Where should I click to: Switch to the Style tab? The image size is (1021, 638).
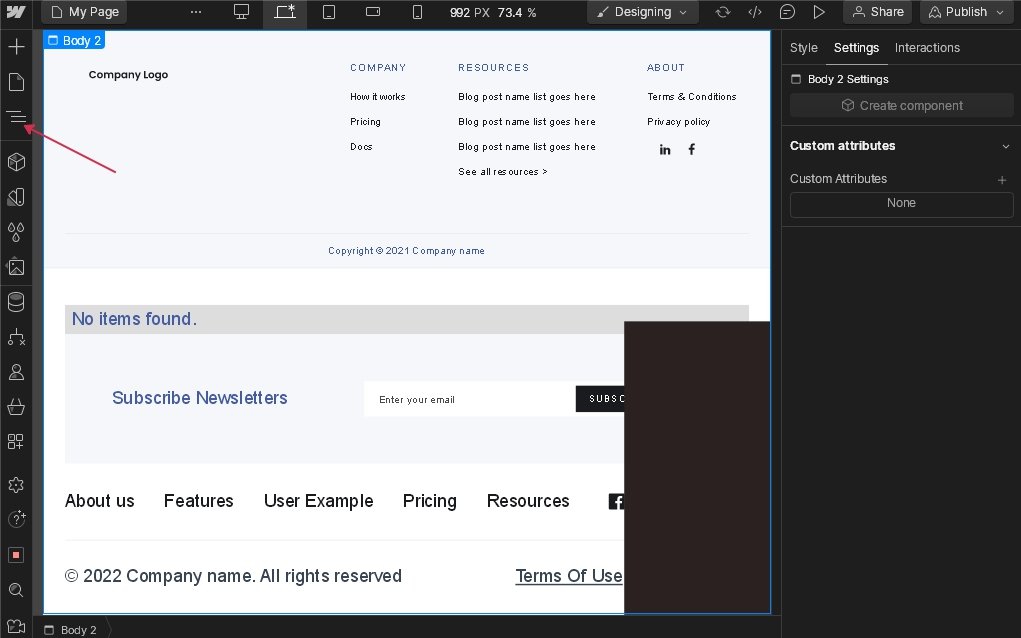(x=803, y=48)
